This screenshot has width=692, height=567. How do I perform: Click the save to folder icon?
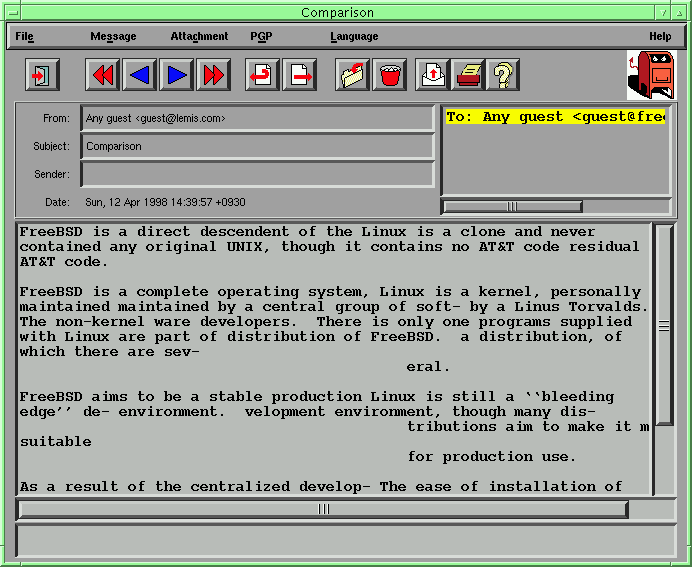[x=352, y=75]
